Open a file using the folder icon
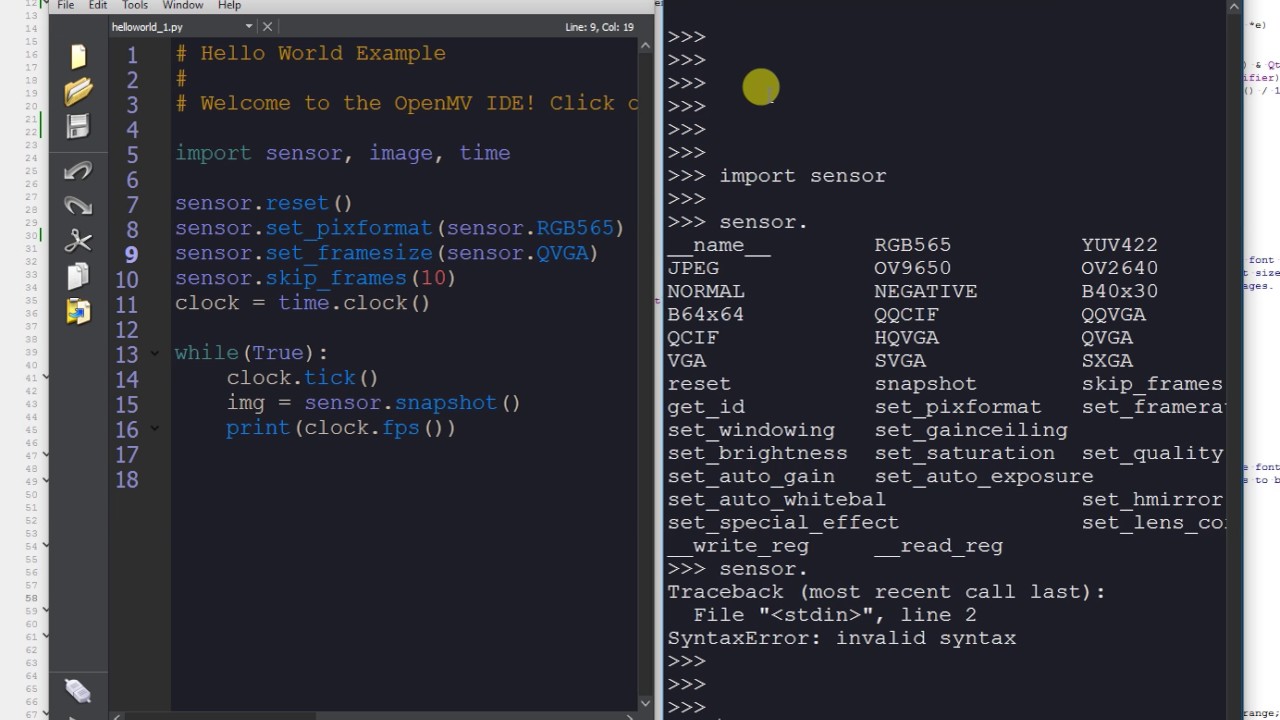Viewport: 1280px width, 720px height. (x=78, y=91)
